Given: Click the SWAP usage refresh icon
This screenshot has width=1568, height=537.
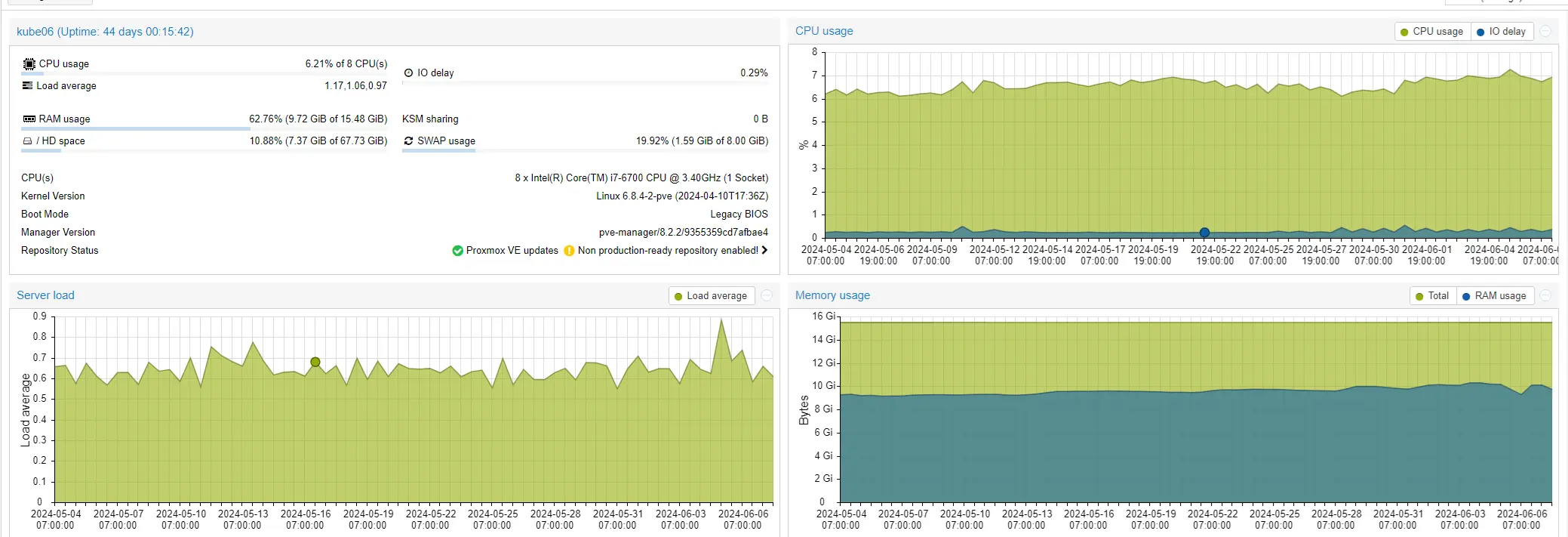Looking at the screenshot, I should click(409, 141).
